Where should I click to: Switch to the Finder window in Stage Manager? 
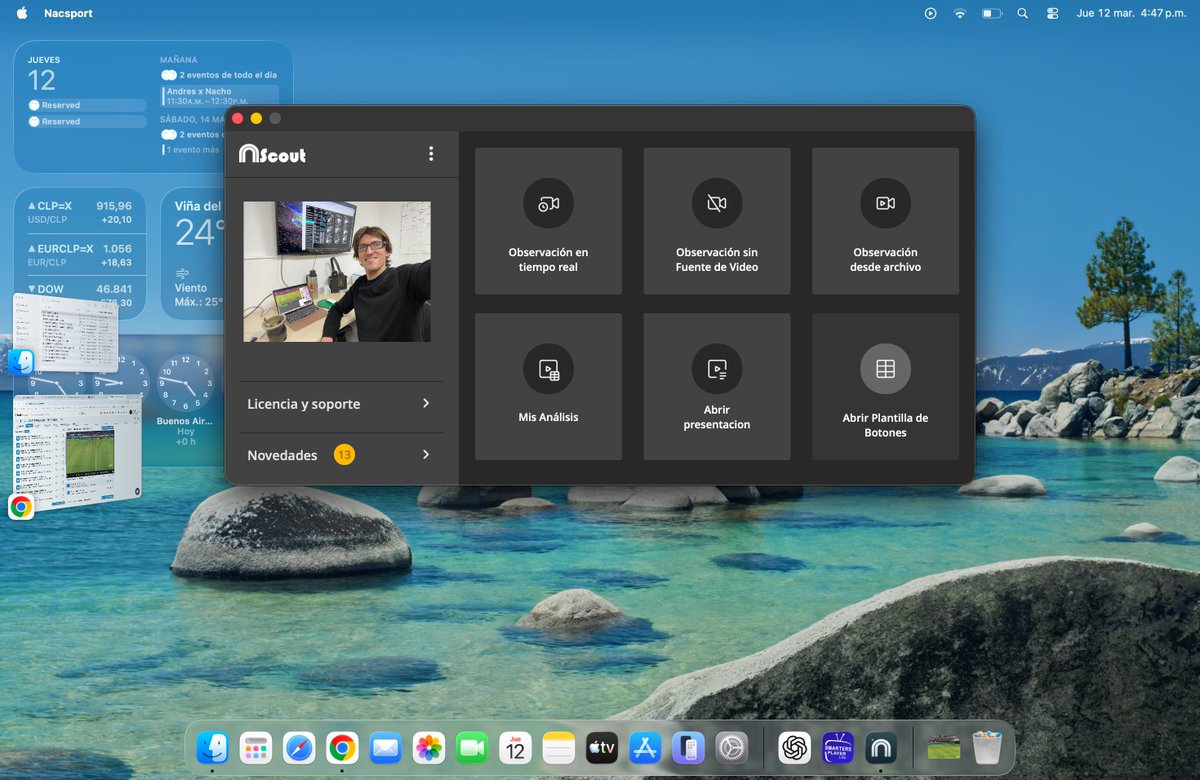[67, 334]
